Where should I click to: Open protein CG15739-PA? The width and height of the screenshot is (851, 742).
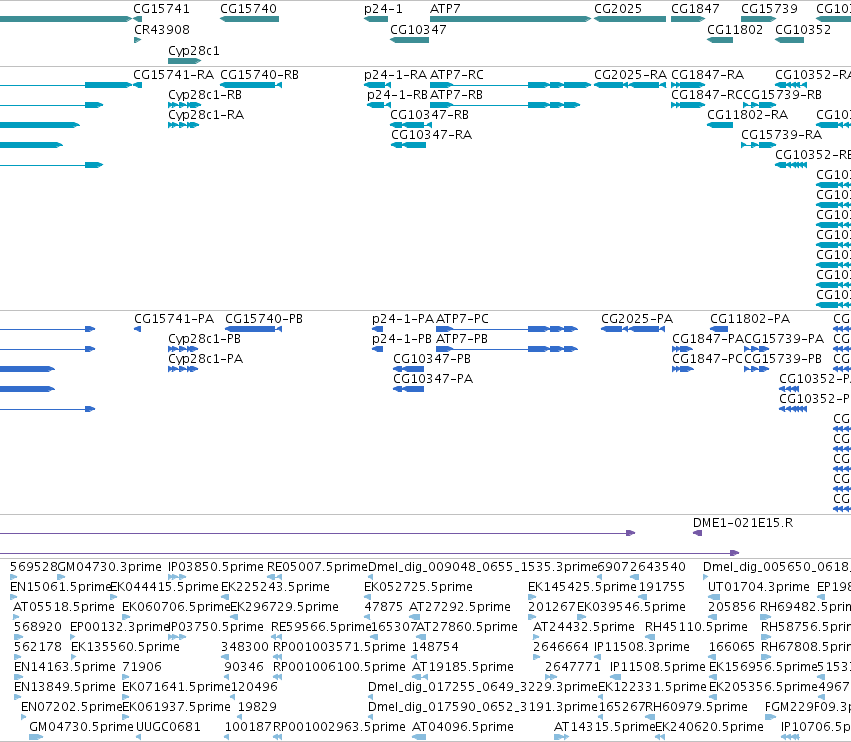[784, 339]
